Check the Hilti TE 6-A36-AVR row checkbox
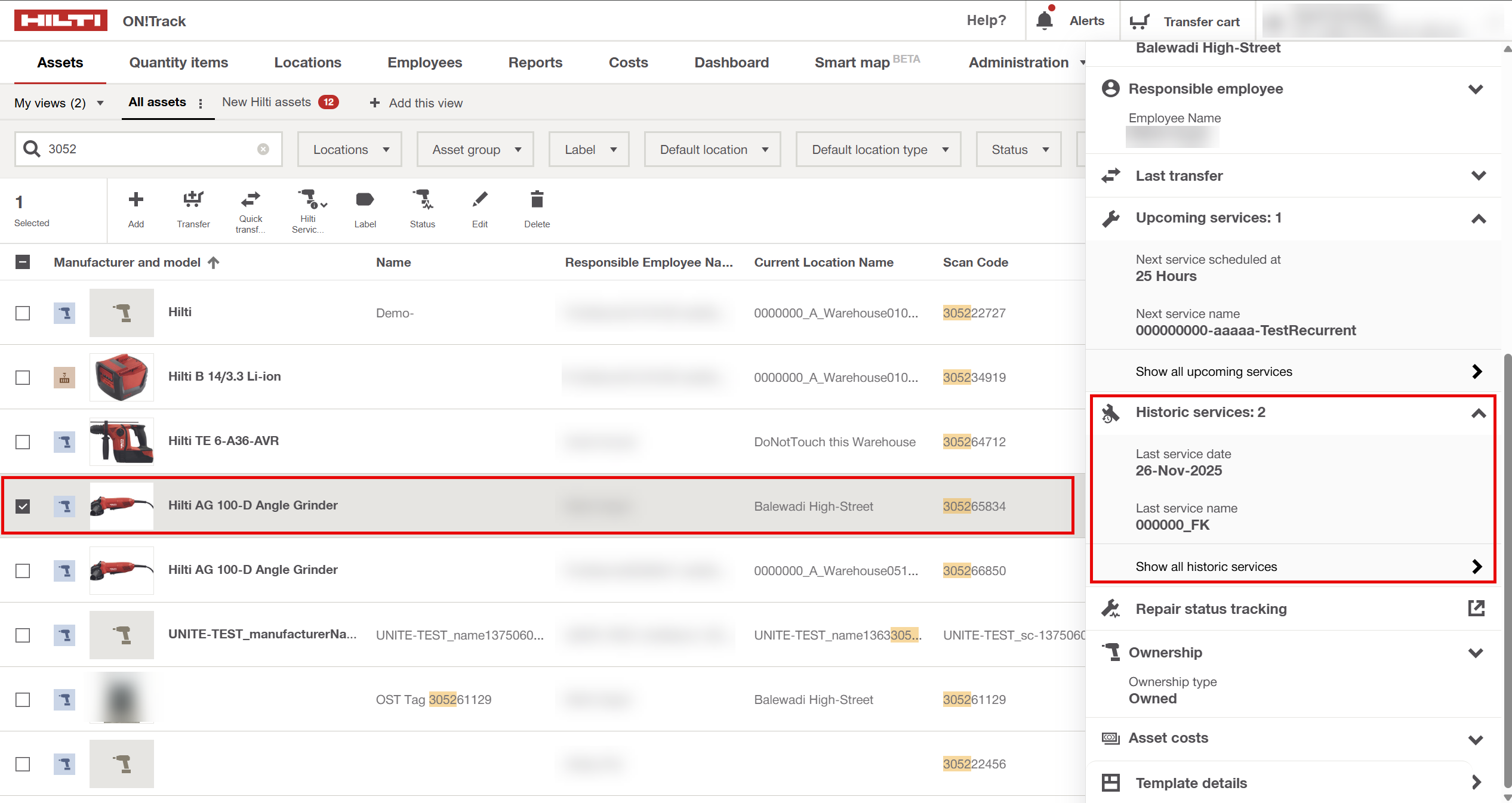Viewport: 1512px width, 803px height. click(x=23, y=442)
